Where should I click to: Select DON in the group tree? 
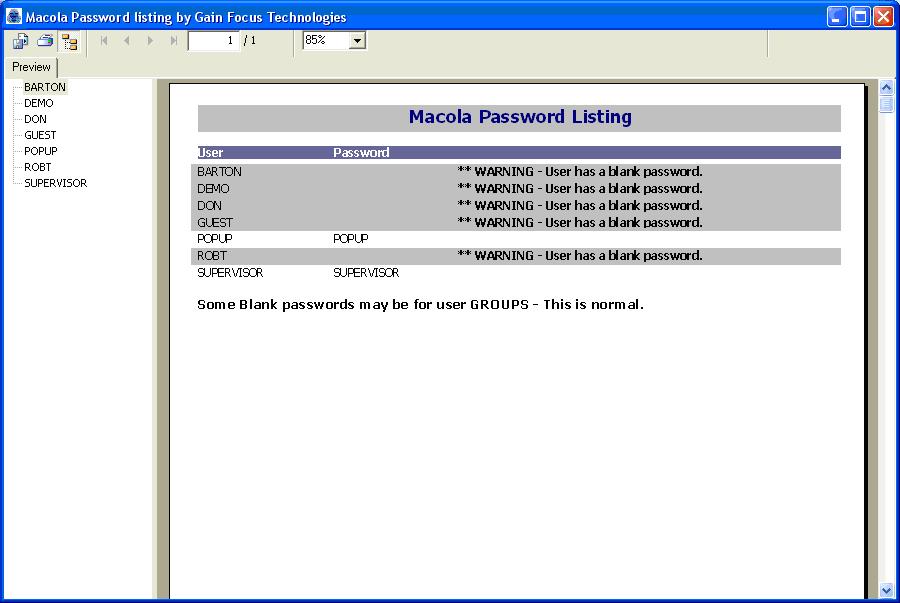(x=35, y=119)
